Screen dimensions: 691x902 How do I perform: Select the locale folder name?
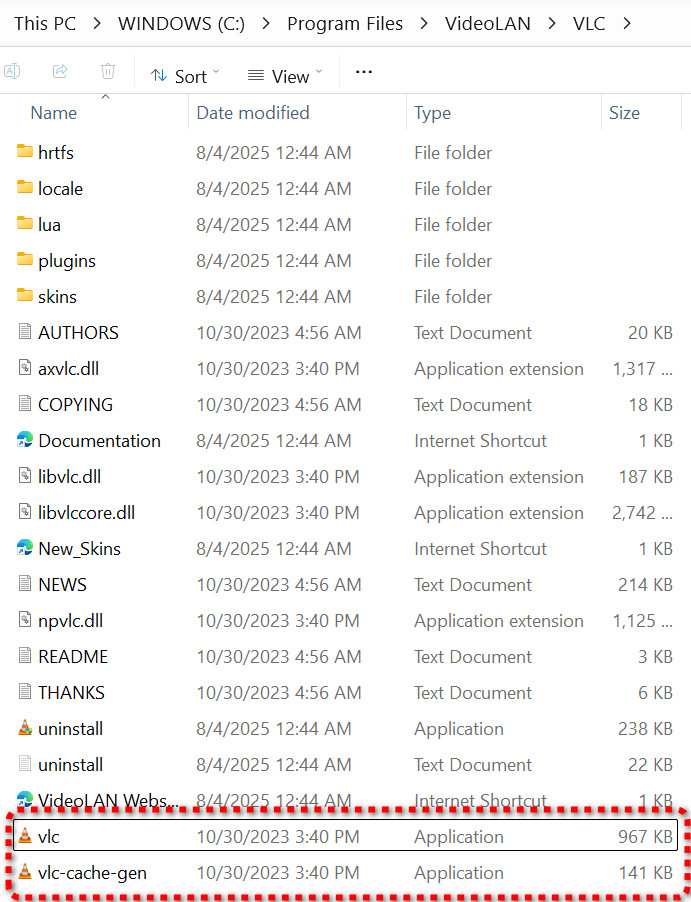pos(60,189)
